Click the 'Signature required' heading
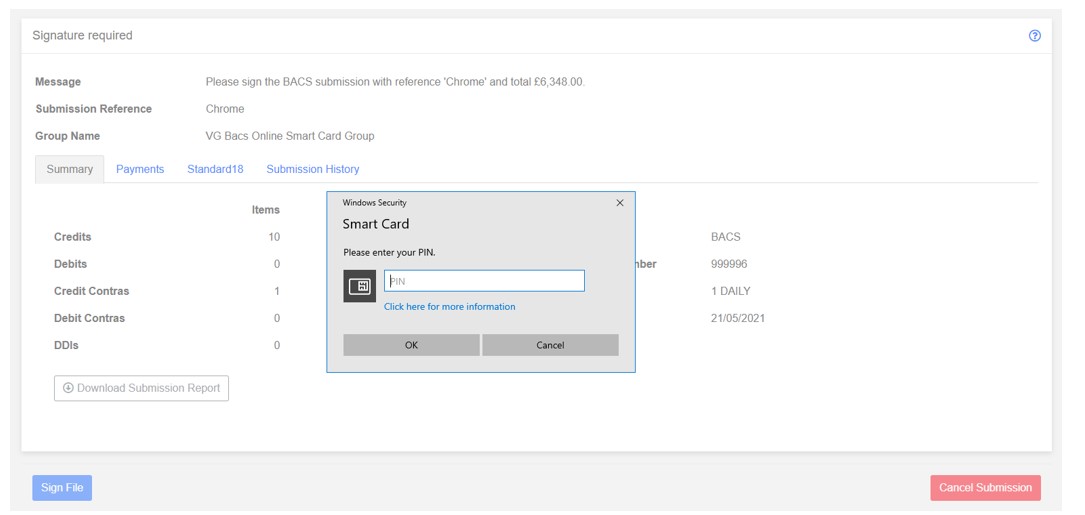The height and width of the screenshot is (515, 1085). (82, 35)
